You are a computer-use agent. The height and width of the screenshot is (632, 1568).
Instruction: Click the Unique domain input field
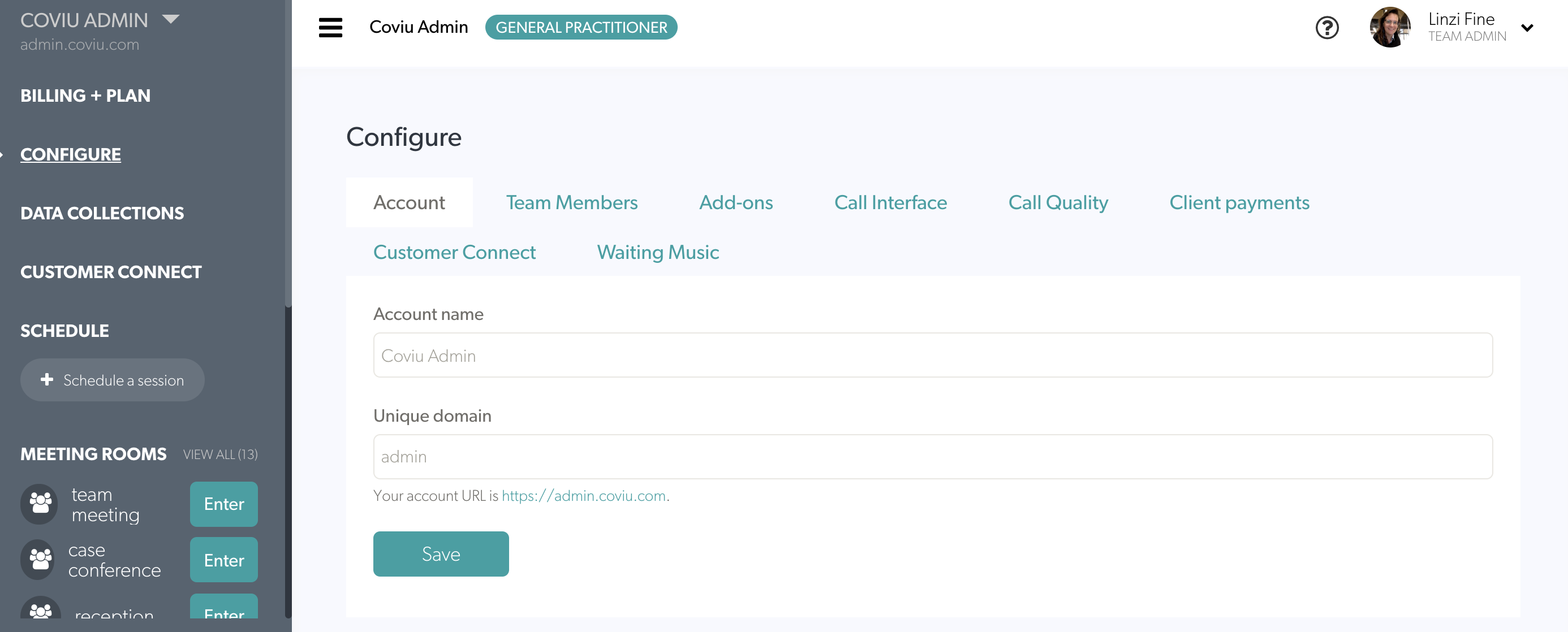click(933, 457)
